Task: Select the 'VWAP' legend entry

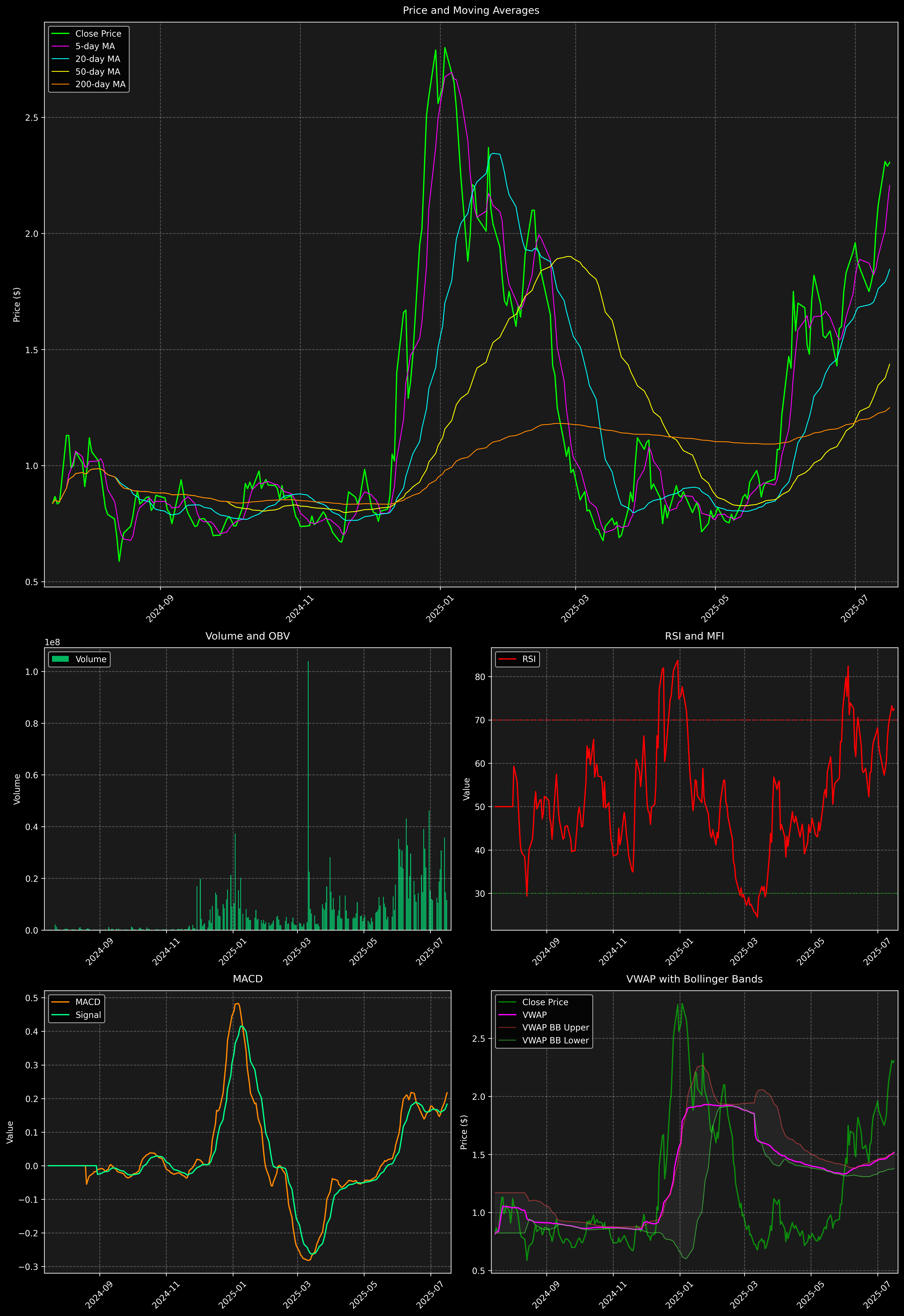Action: pyautogui.click(x=535, y=1015)
